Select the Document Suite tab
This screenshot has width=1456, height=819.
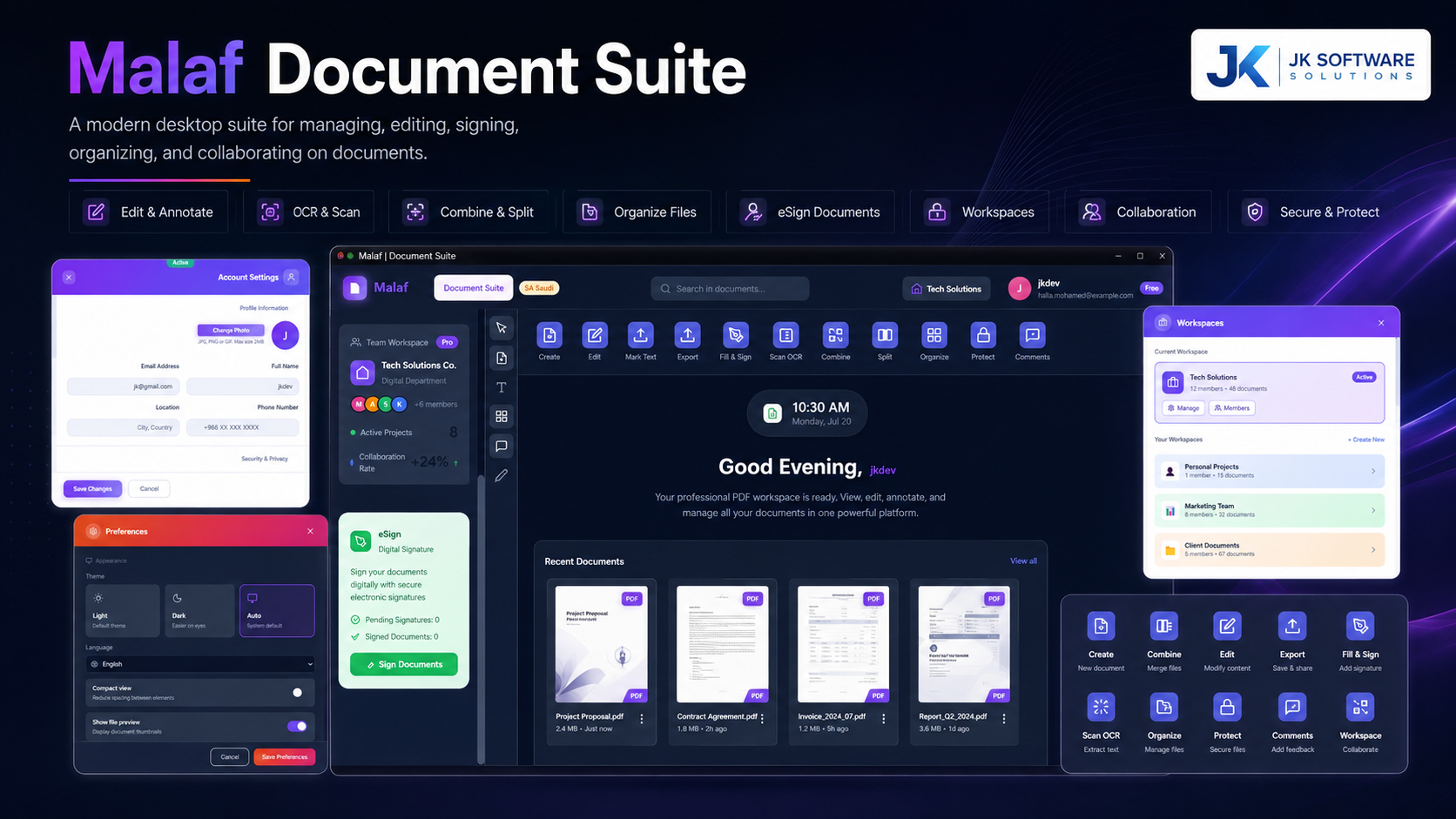[x=474, y=288]
